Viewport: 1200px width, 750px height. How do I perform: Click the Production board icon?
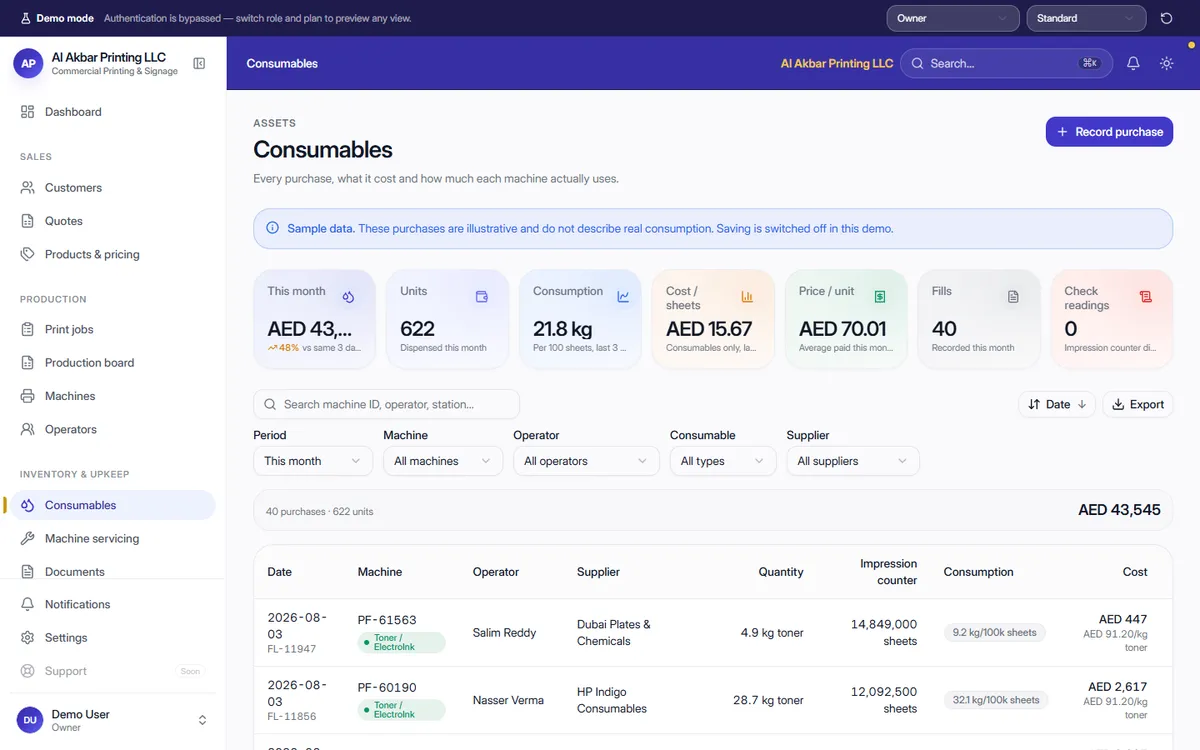pos(28,363)
